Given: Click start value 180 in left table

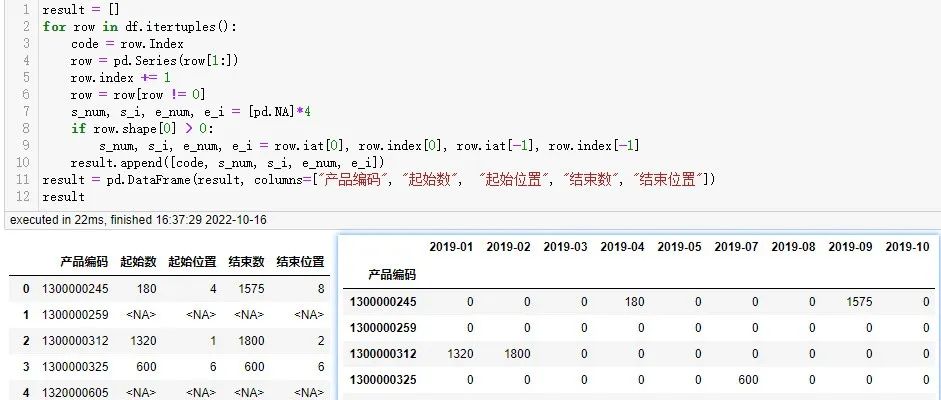Looking at the screenshot, I should [146, 289].
